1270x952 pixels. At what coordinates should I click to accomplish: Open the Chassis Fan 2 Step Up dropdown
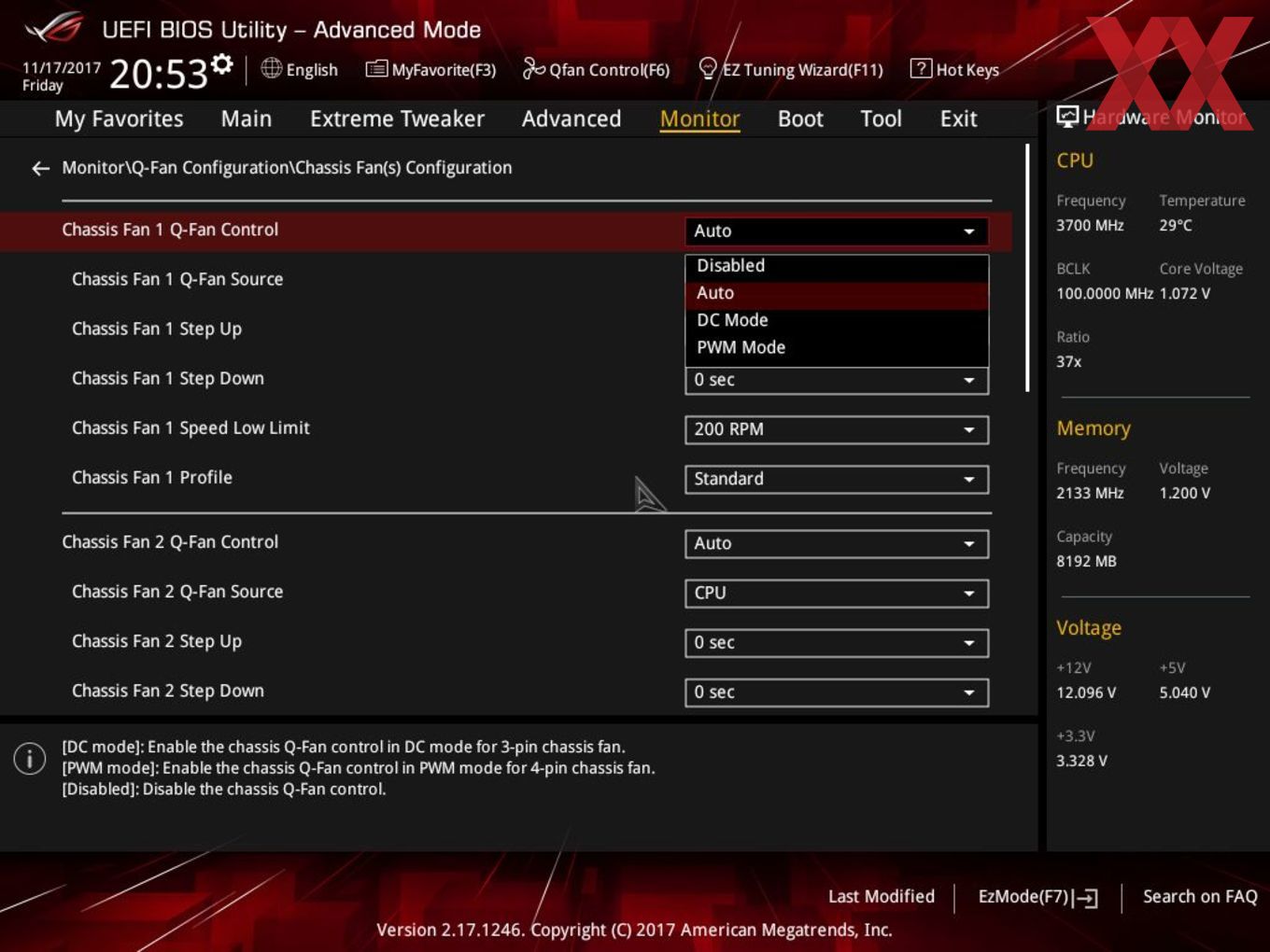(837, 642)
